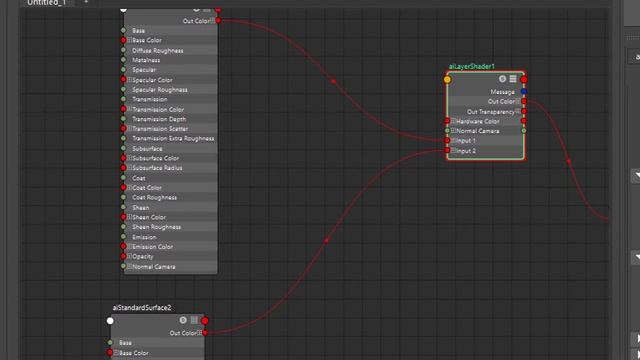Screen dimensions: 640x360
Task: Click the Transmission Depth attribute label
Action: click(159, 119)
